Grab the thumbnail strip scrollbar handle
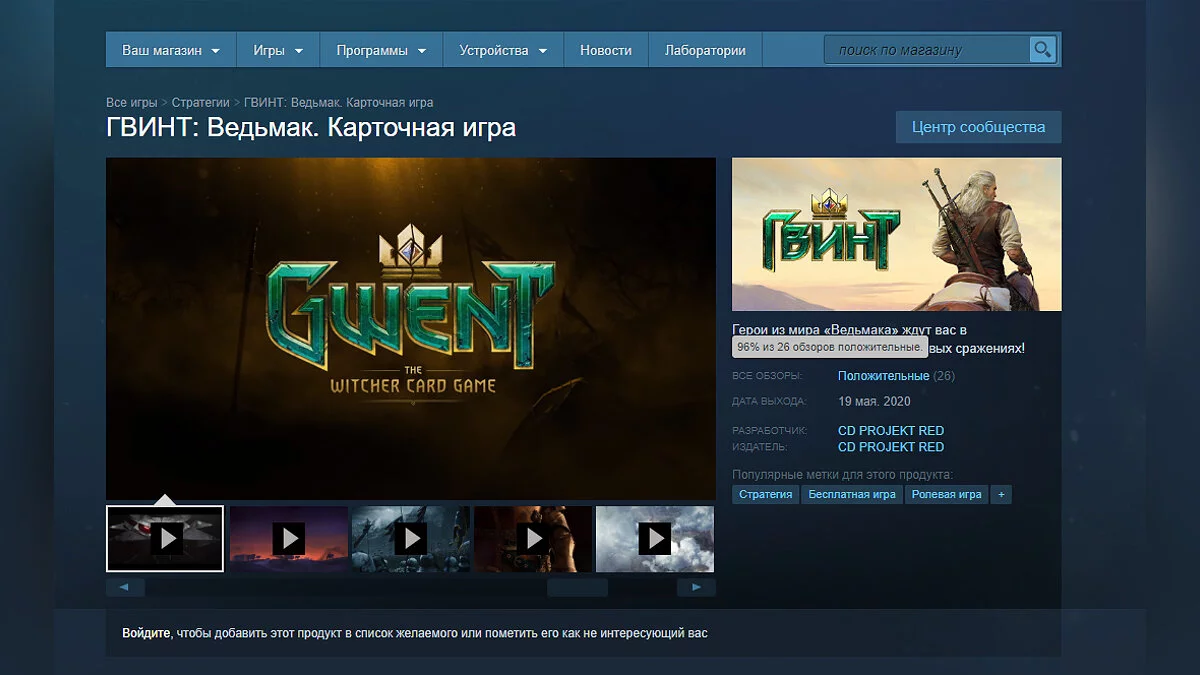Image resolution: width=1200 pixels, height=675 pixels. coord(577,587)
